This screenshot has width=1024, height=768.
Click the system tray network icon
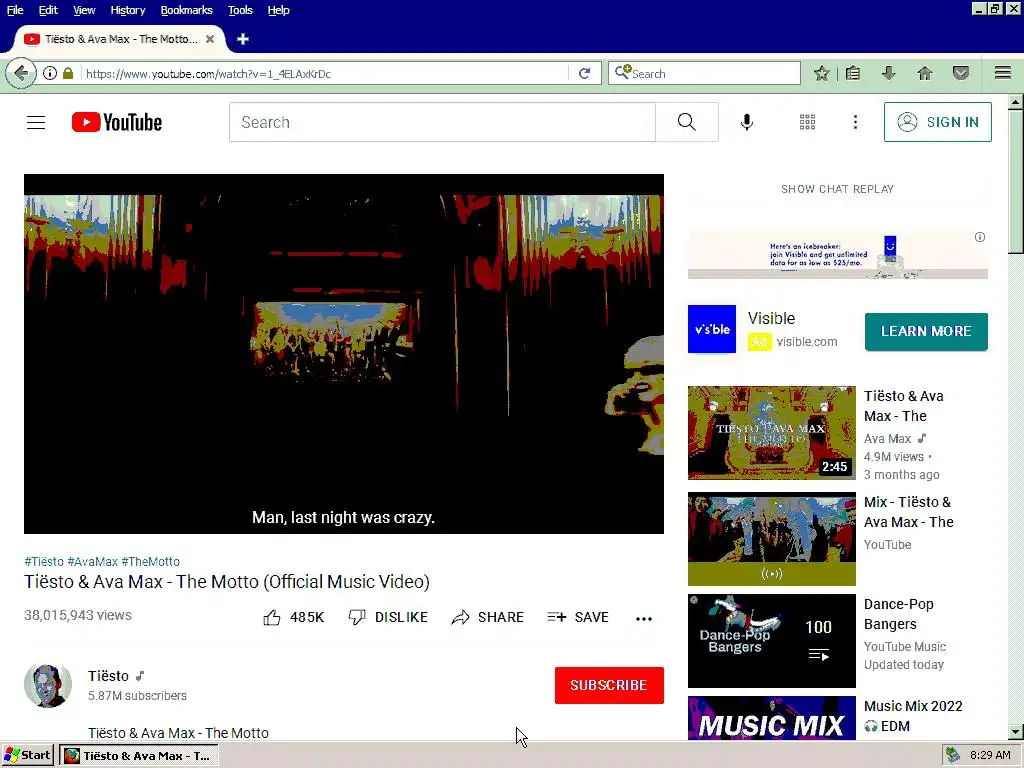(953, 756)
